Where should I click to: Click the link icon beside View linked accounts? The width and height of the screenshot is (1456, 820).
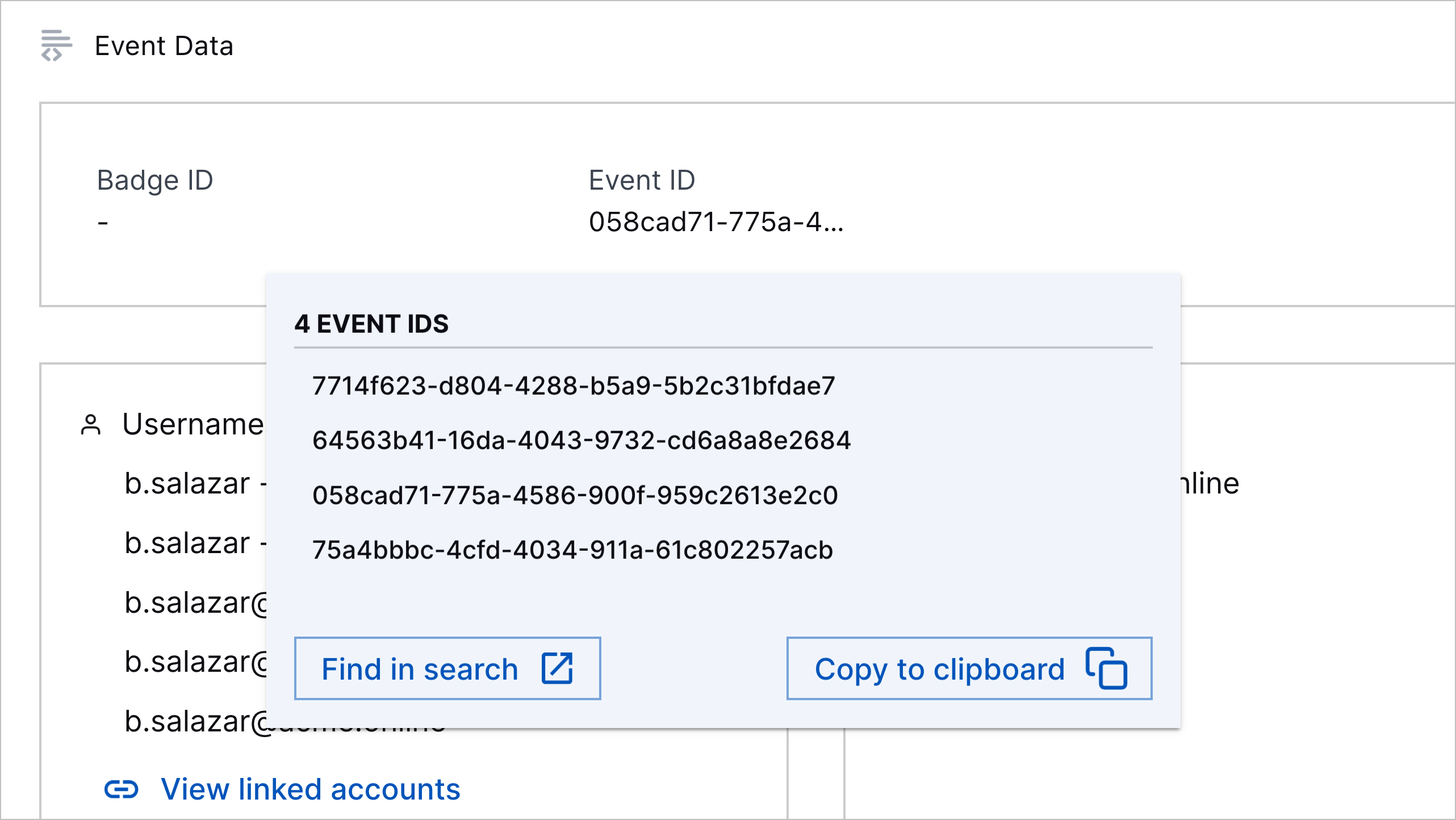click(x=122, y=789)
